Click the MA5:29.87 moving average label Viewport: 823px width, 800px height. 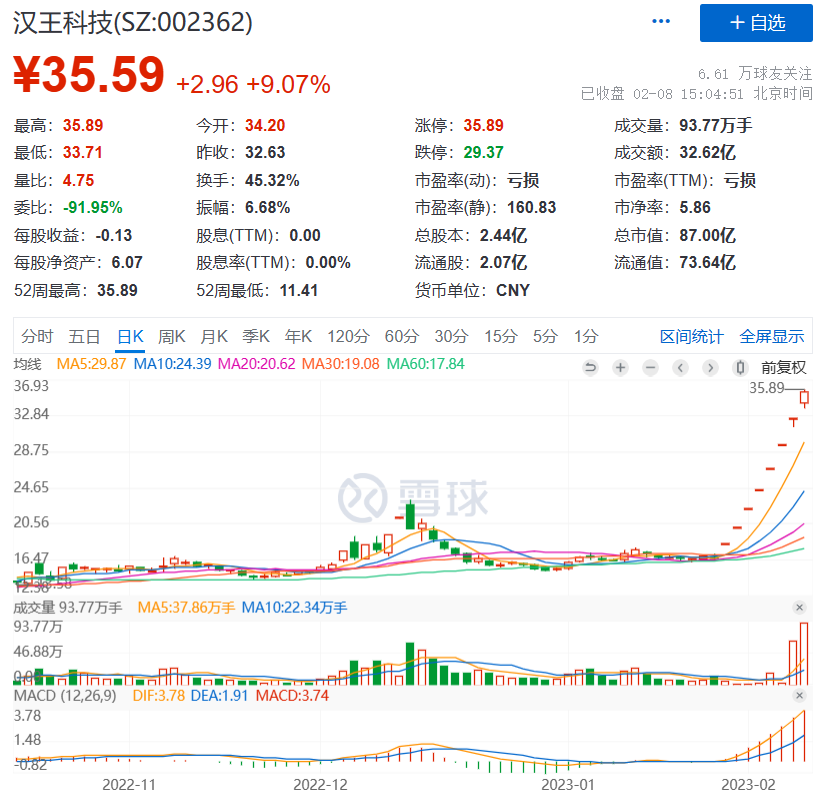click(x=91, y=364)
